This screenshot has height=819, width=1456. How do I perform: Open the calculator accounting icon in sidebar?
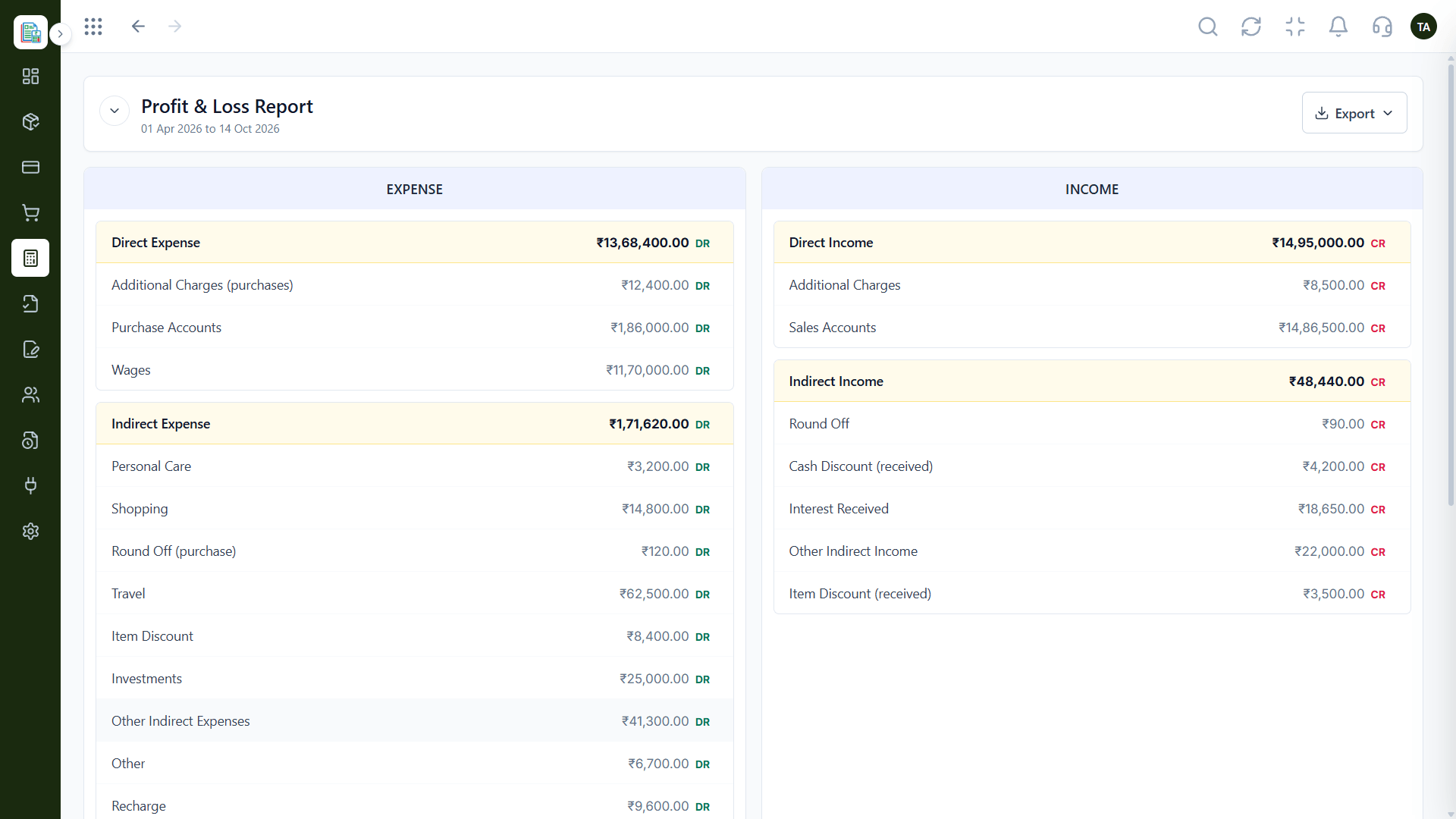30,258
